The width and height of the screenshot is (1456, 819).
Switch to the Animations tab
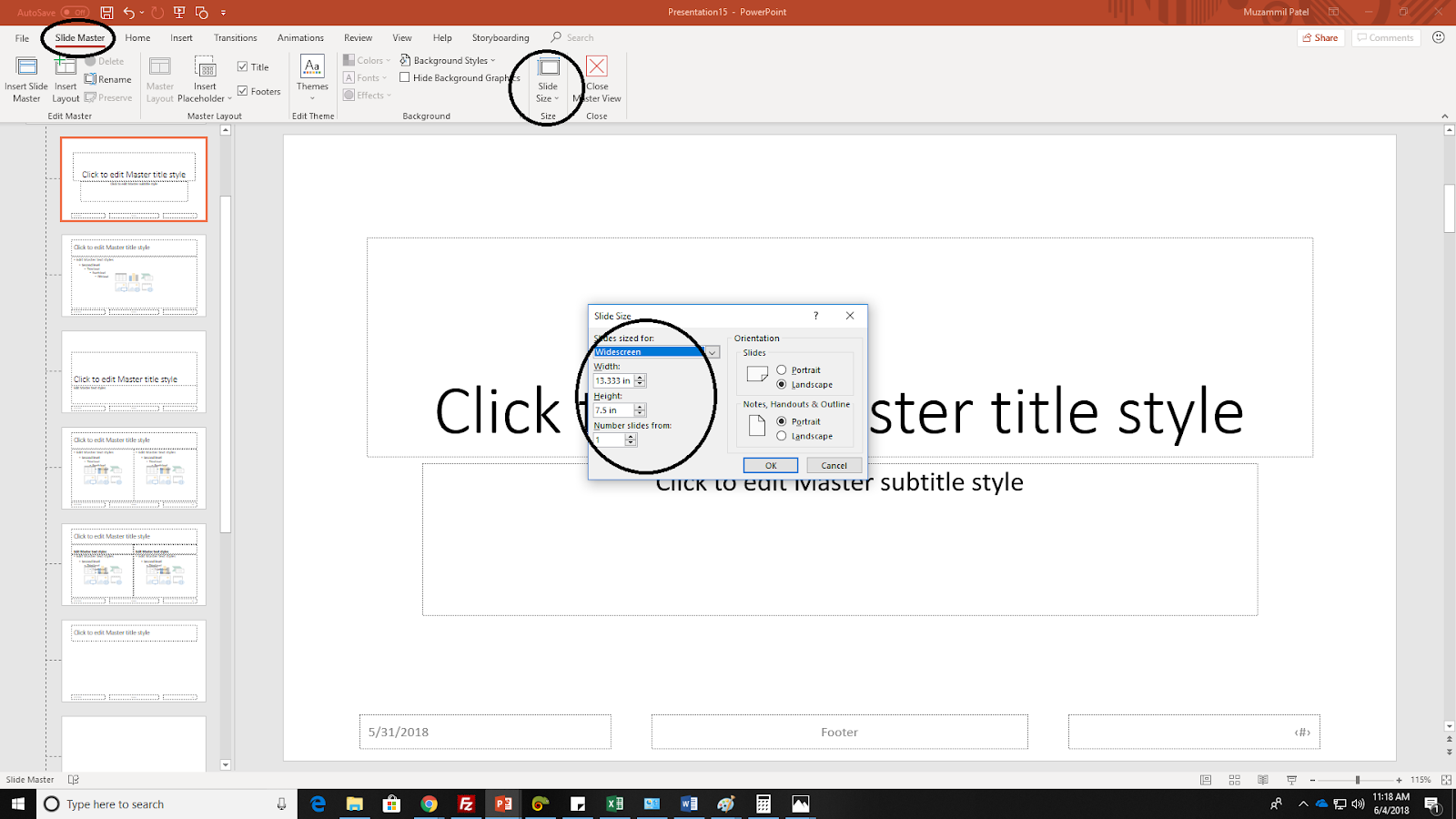(300, 38)
